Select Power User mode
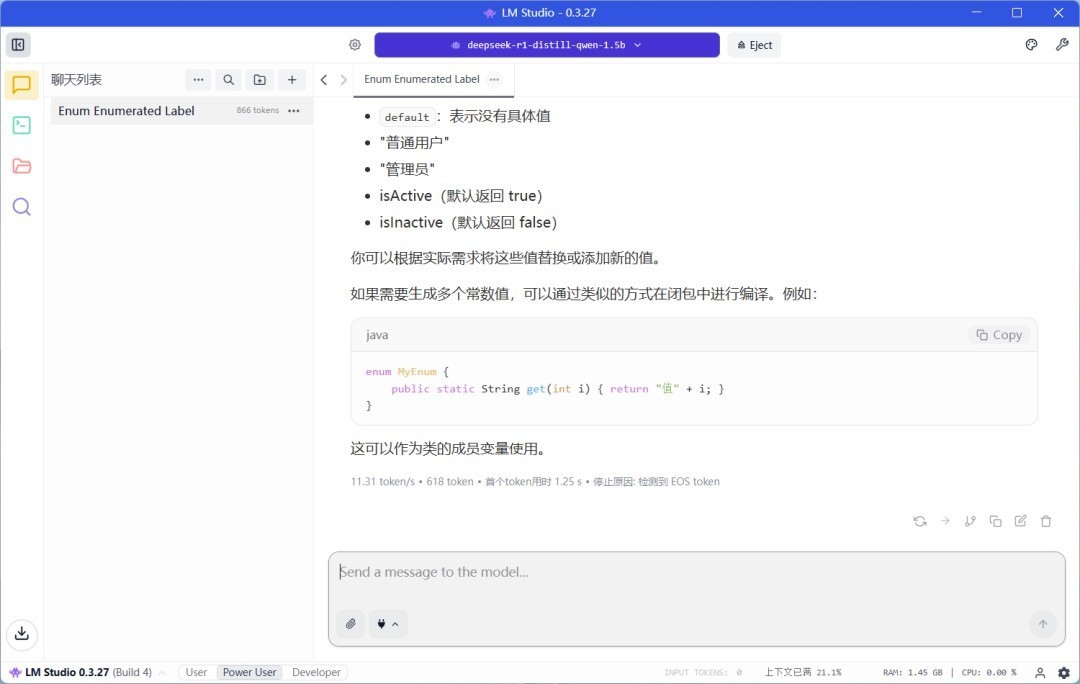This screenshot has height=684, width=1080. tap(249, 673)
